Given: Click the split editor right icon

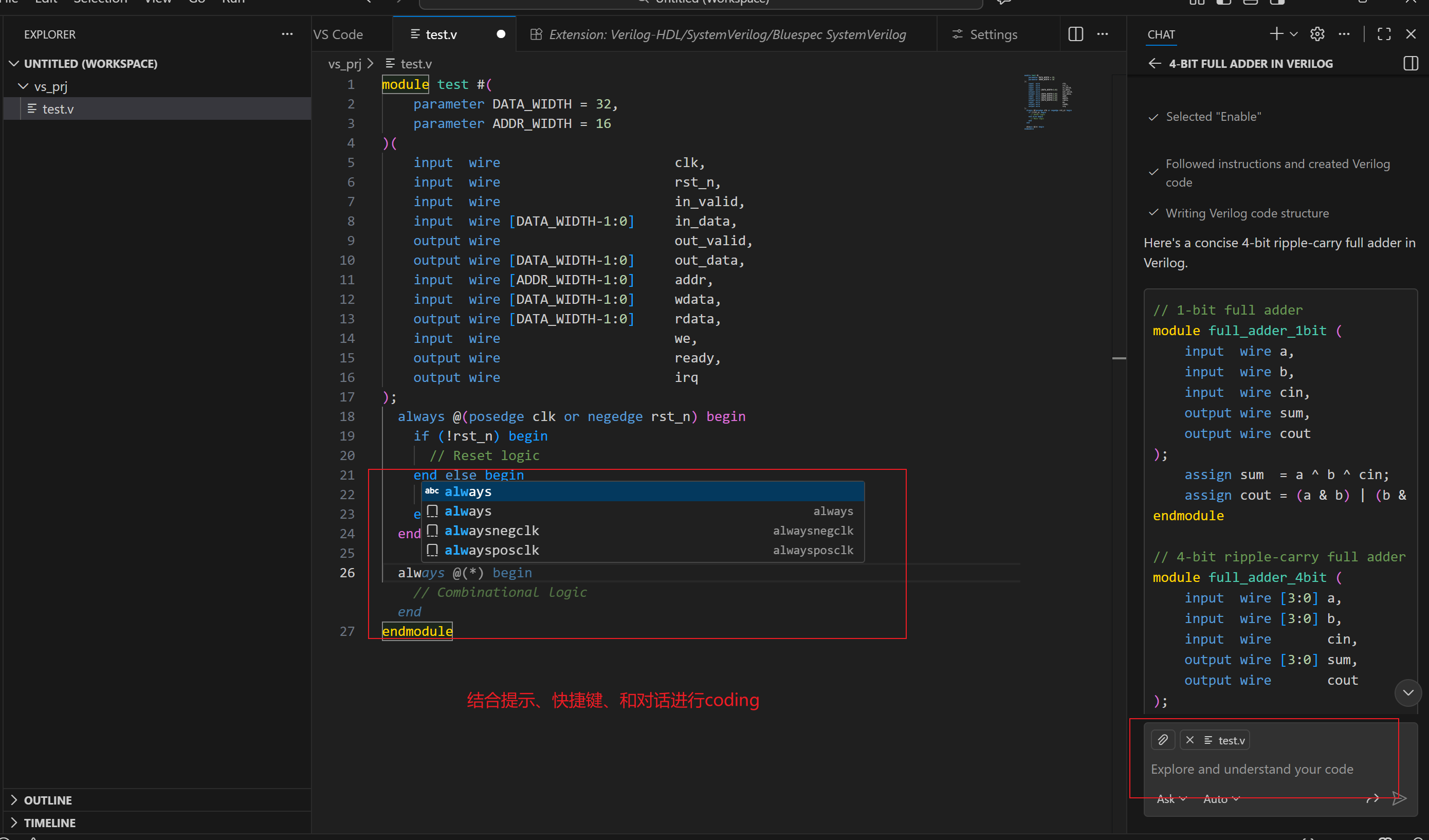Looking at the screenshot, I should (x=1075, y=34).
